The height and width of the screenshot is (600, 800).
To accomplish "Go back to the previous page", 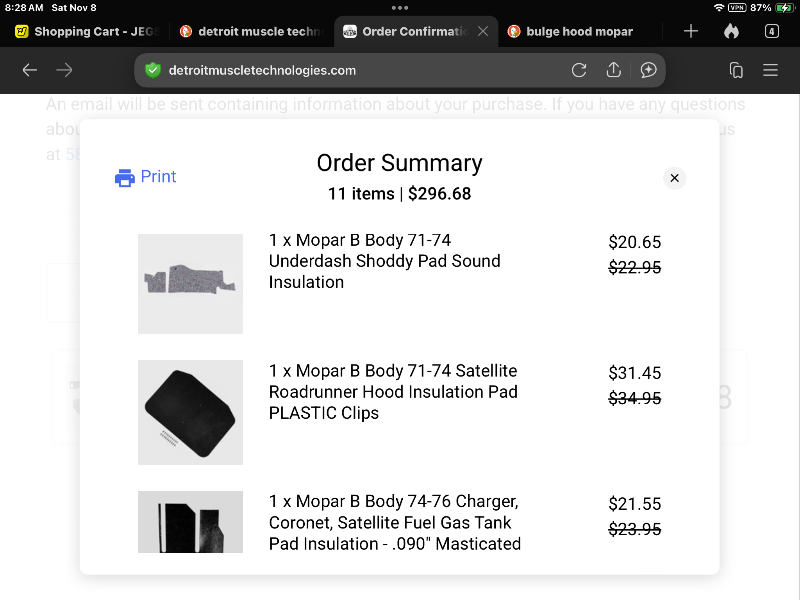I will click(x=30, y=70).
